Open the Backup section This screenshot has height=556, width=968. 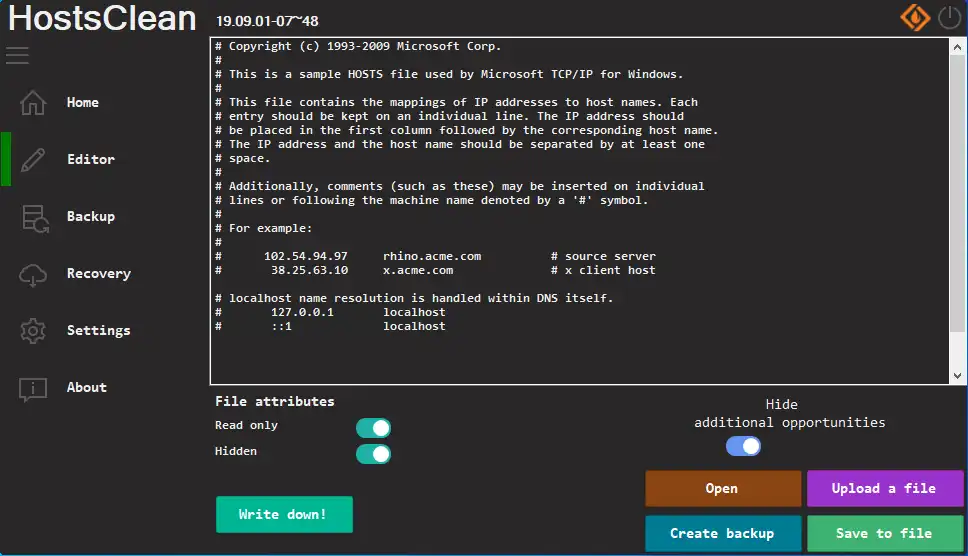pos(91,217)
